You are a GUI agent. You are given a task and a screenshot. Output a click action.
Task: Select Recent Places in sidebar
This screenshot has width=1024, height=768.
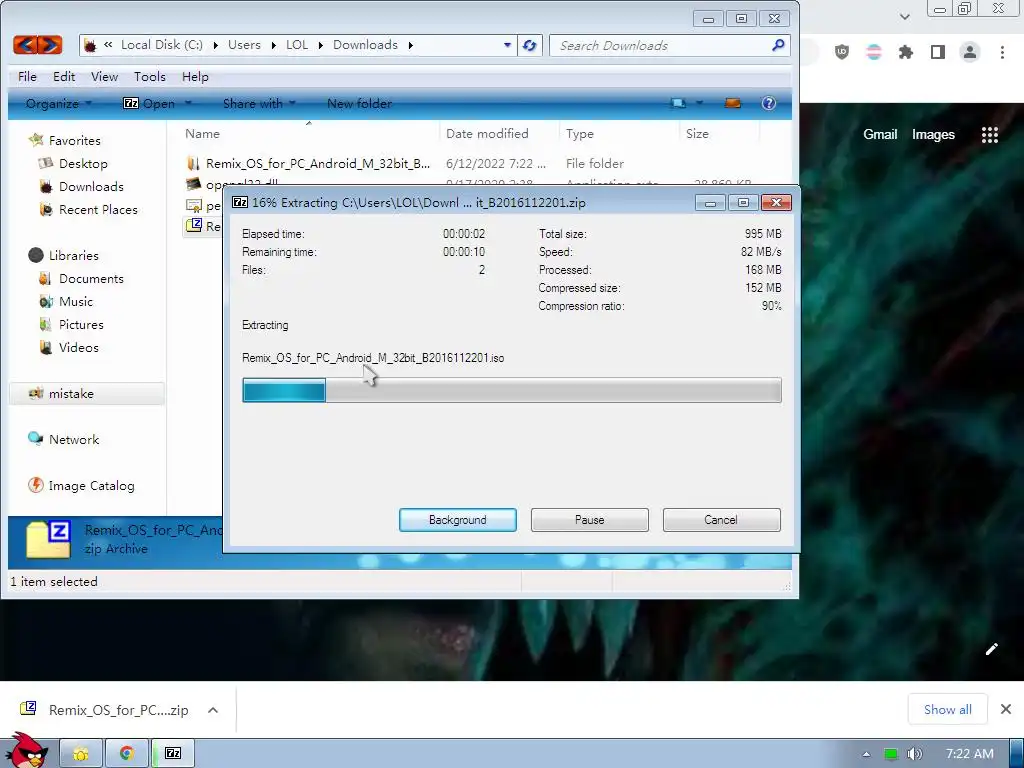pyautogui.click(x=98, y=210)
